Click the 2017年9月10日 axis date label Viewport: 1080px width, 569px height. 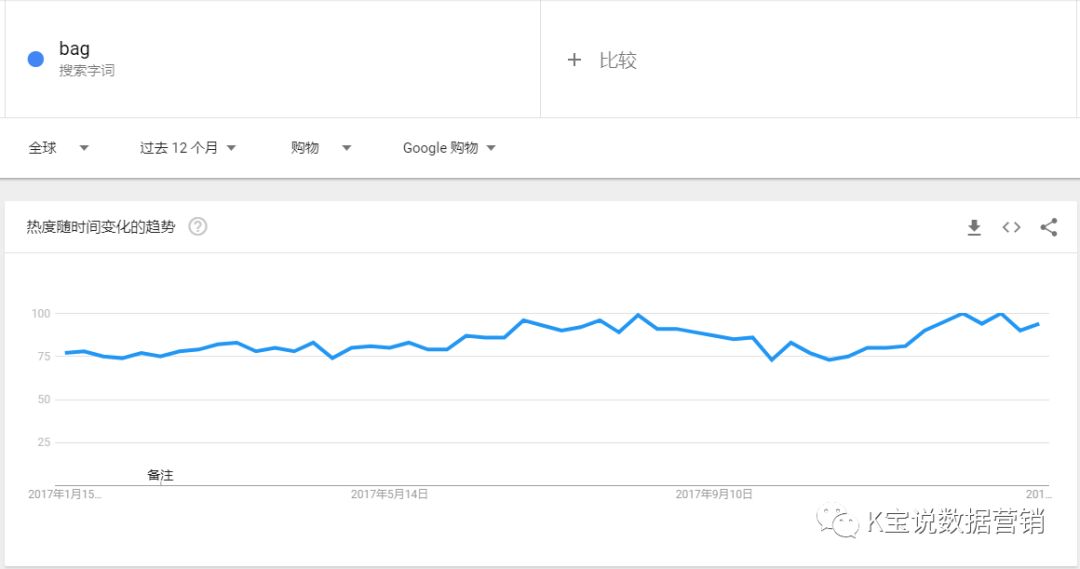coord(713,494)
